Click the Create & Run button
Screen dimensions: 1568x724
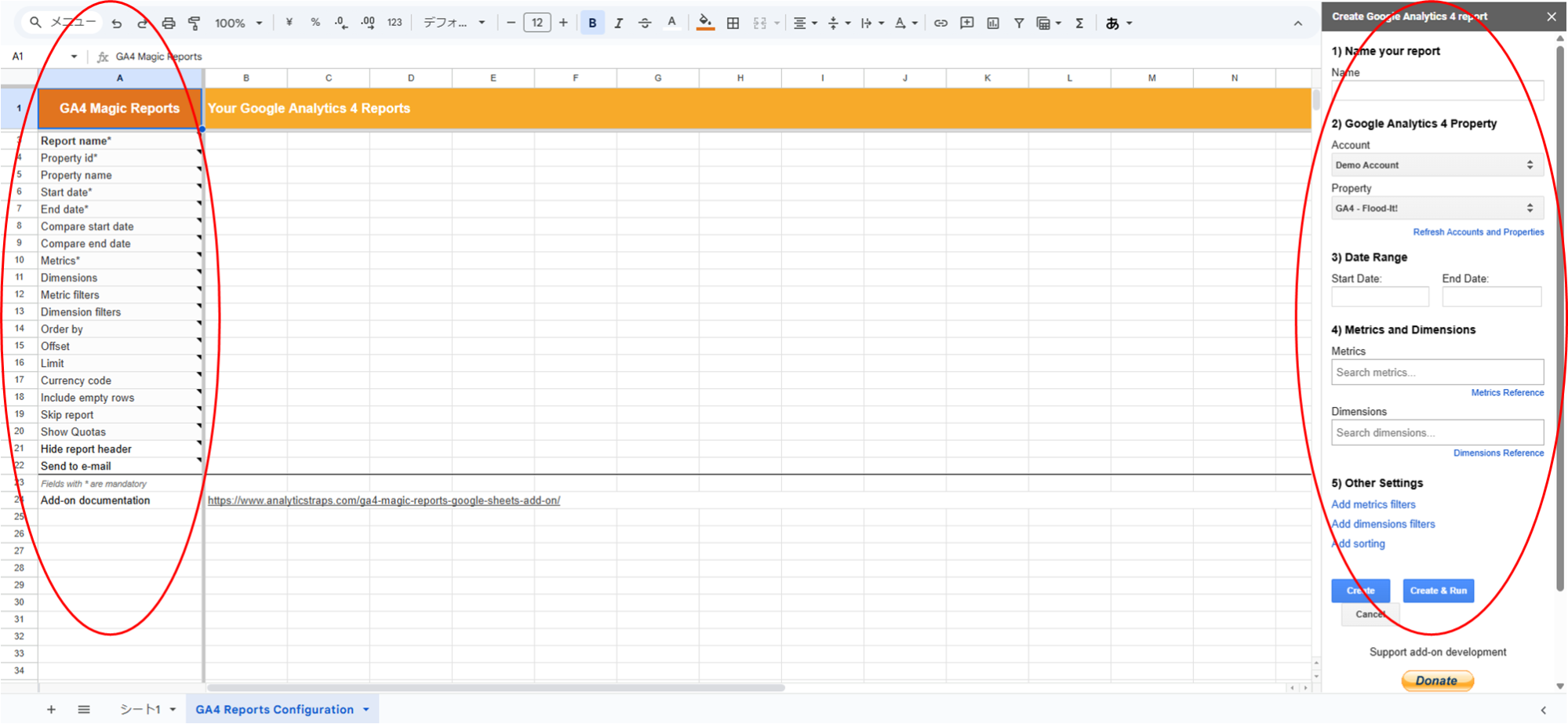coord(1438,591)
